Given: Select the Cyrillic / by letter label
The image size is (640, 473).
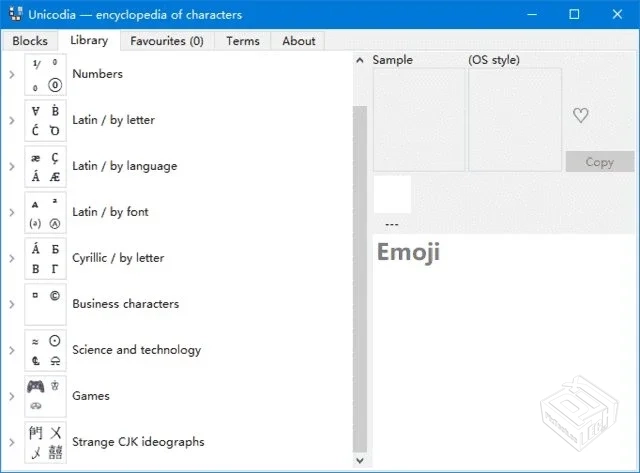Looking at the screenshot, I should tap(118, 258).
